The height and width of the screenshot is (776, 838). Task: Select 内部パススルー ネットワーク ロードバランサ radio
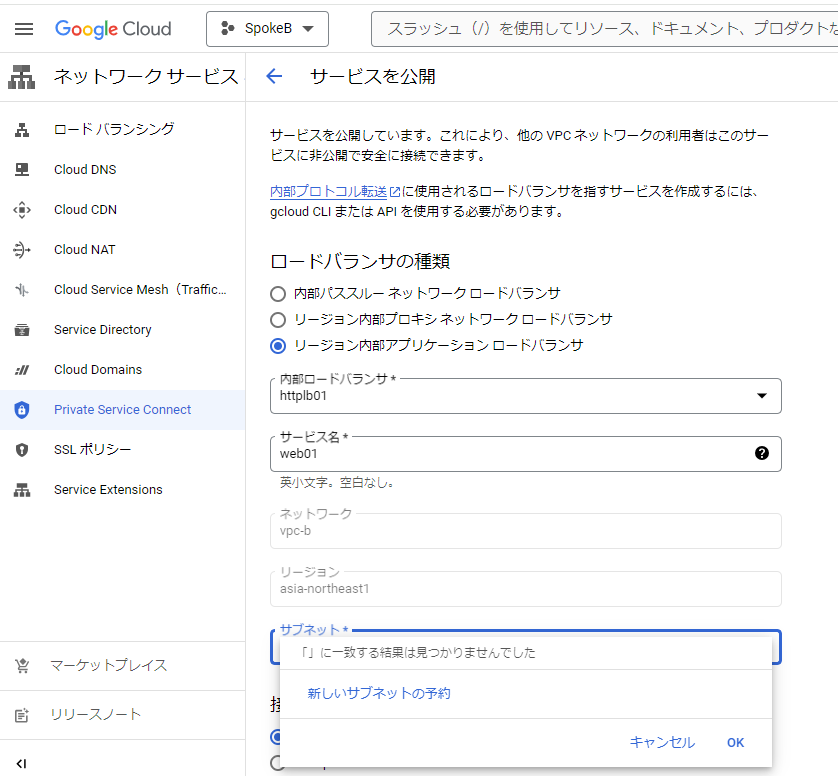tap(278, 294)
